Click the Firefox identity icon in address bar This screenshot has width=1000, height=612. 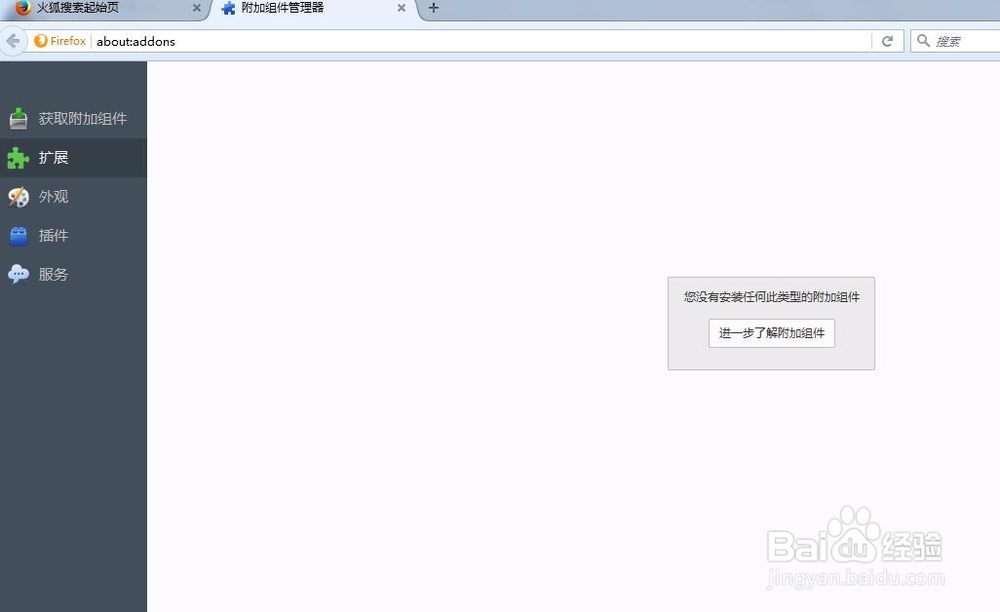tap(41, 41)
